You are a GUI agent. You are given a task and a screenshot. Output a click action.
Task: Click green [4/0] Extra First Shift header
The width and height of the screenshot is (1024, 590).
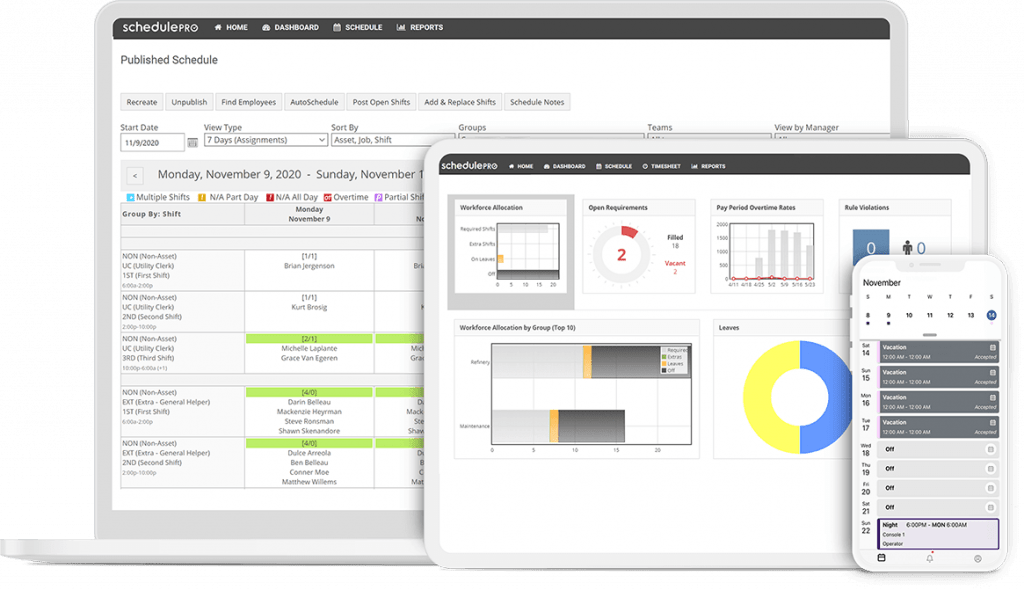coord(309,392)
